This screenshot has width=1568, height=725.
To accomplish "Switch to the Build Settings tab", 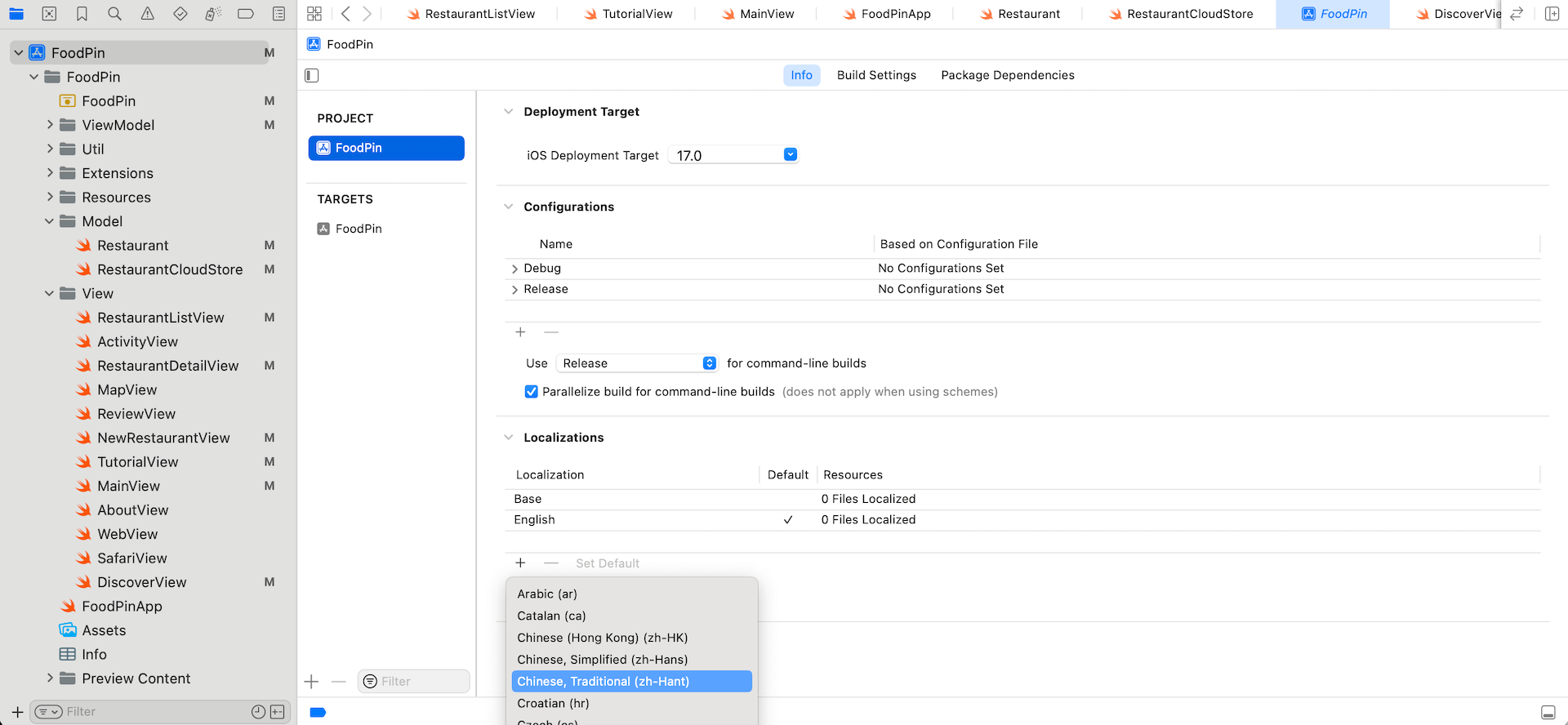I will pos(876,75).
